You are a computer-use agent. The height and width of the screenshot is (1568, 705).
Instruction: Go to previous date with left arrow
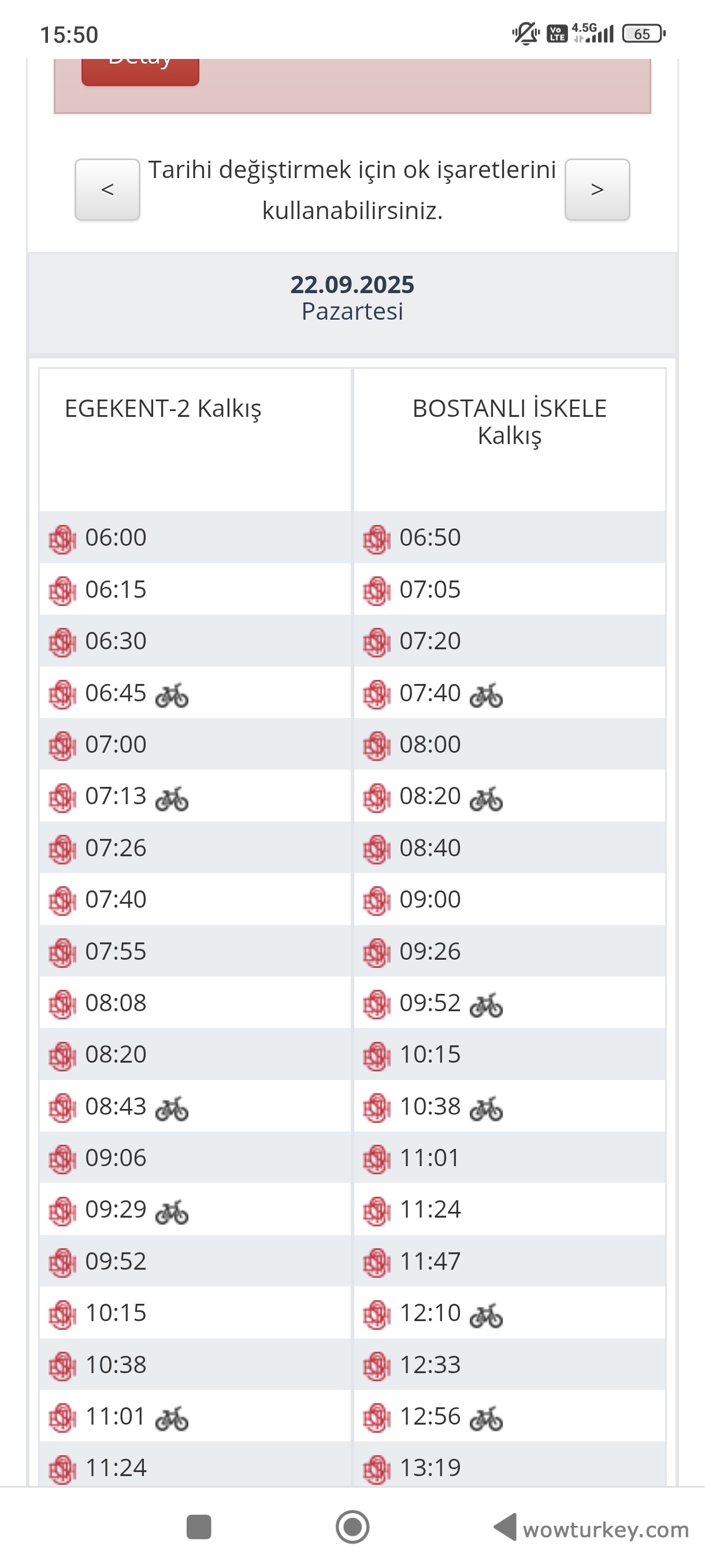click(107, 189)
